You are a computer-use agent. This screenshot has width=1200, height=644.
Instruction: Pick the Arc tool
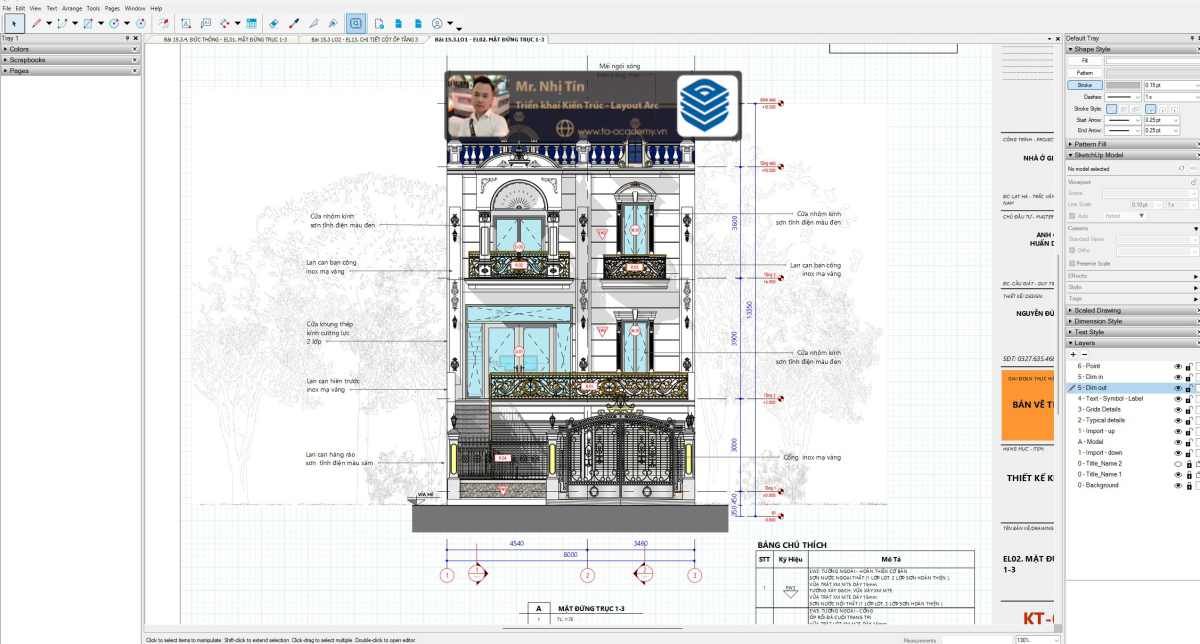click(62, 22)
